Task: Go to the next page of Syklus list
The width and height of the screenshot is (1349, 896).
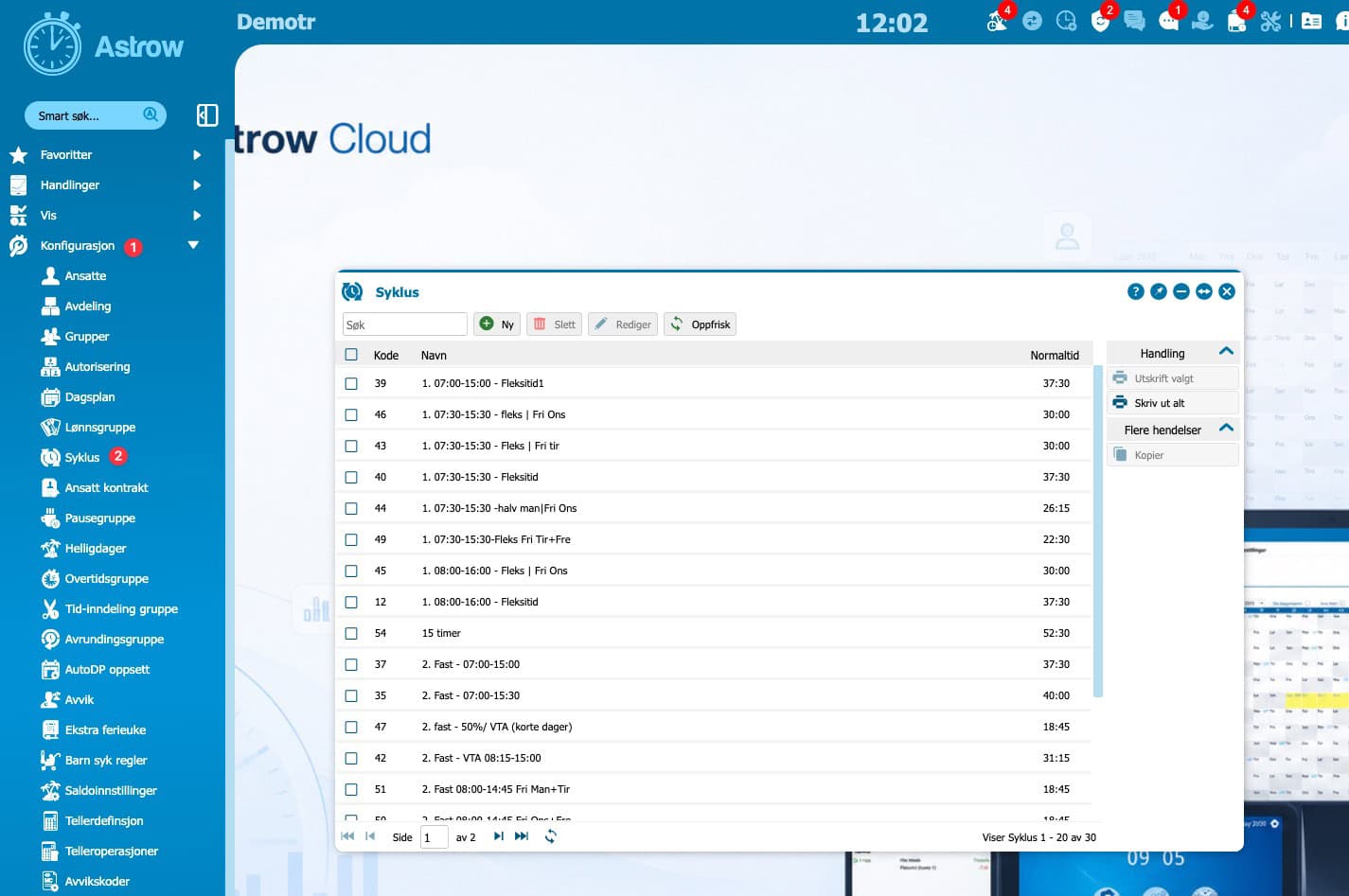Action: [499, 836]
